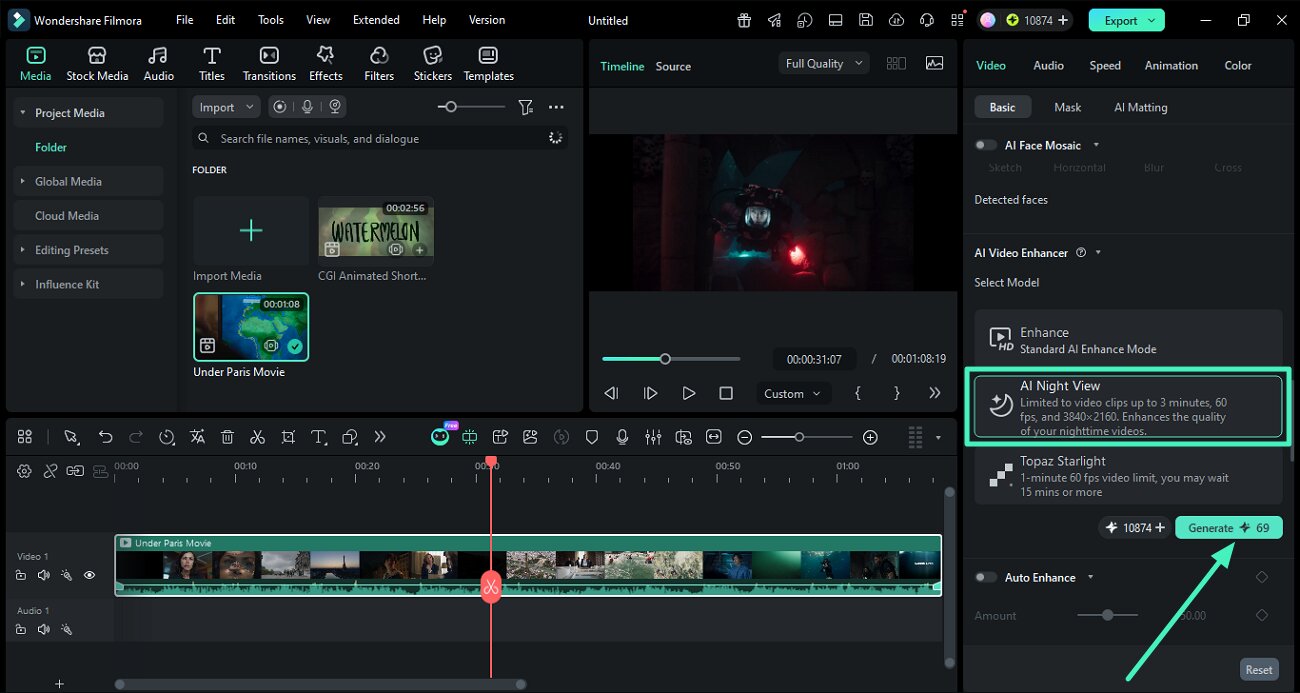Viewport: 1300px width, 693px height.
Task: Open the Audio library tab
Action: coord(158,64)
